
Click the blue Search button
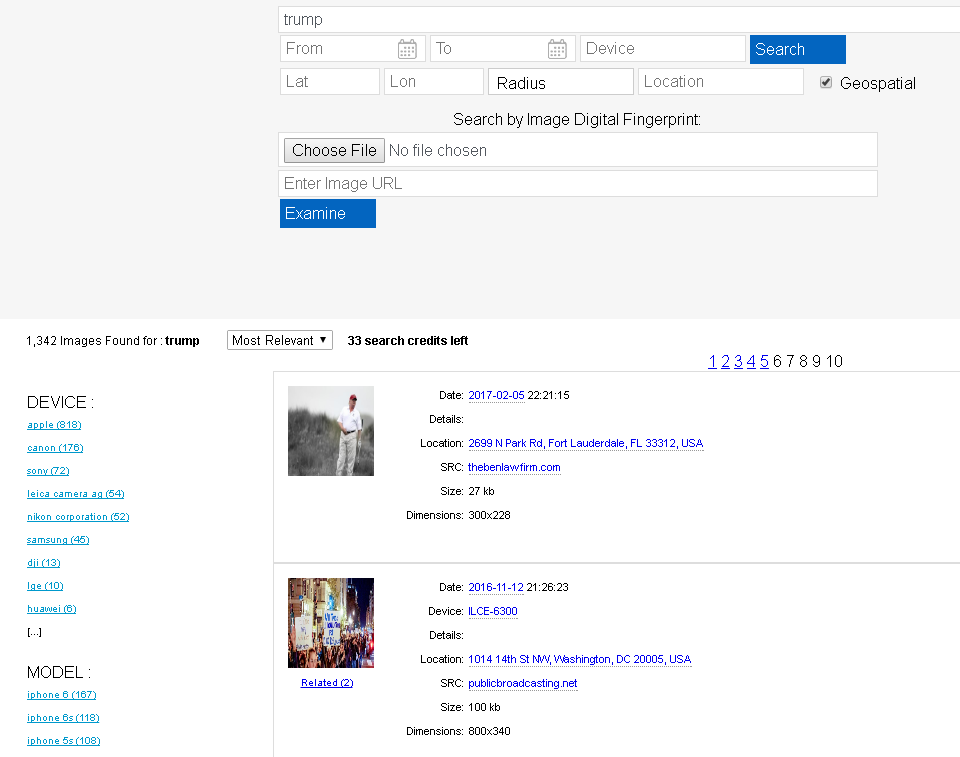tap(797, 48)
